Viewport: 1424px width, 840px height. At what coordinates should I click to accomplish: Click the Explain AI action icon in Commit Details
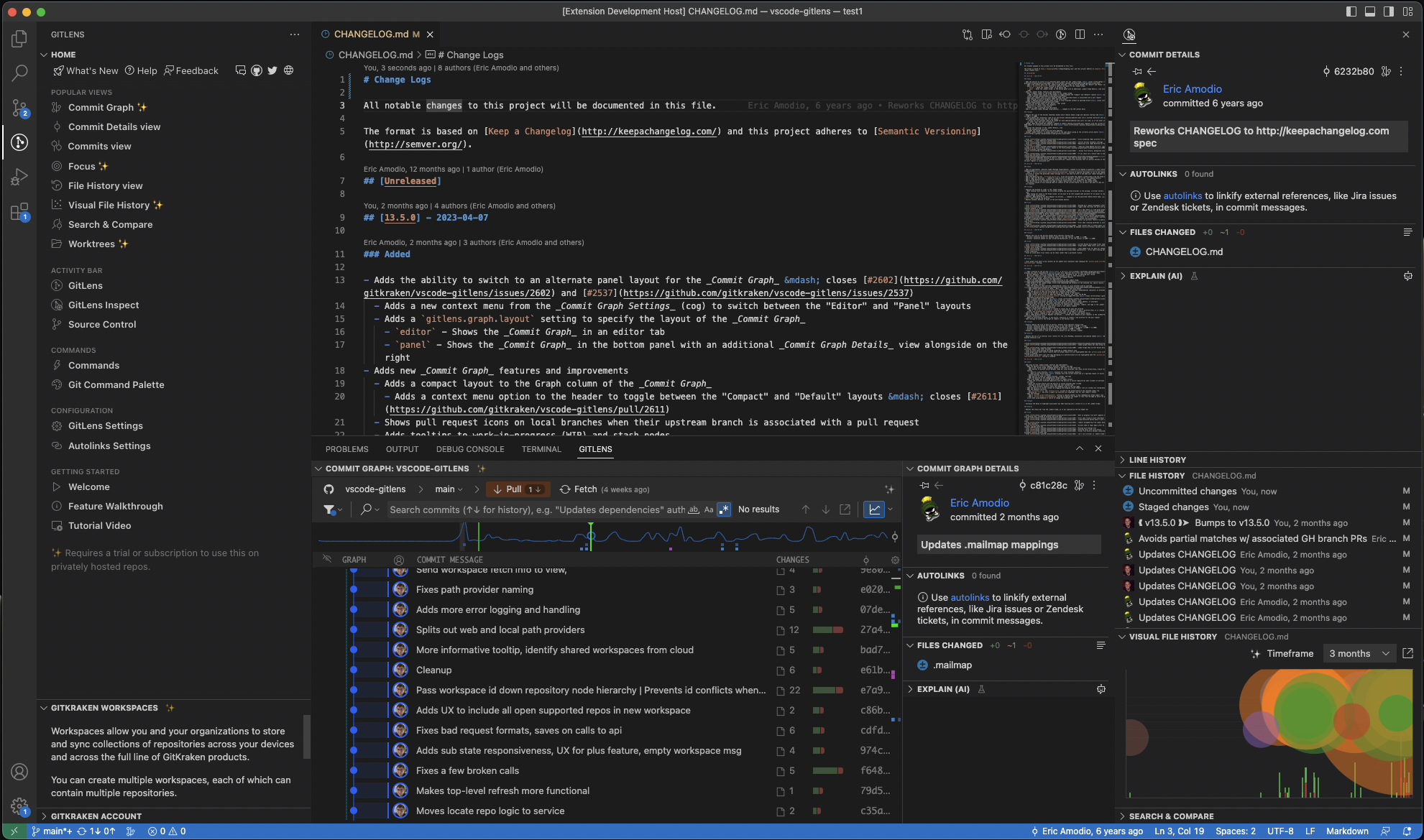1407,276
